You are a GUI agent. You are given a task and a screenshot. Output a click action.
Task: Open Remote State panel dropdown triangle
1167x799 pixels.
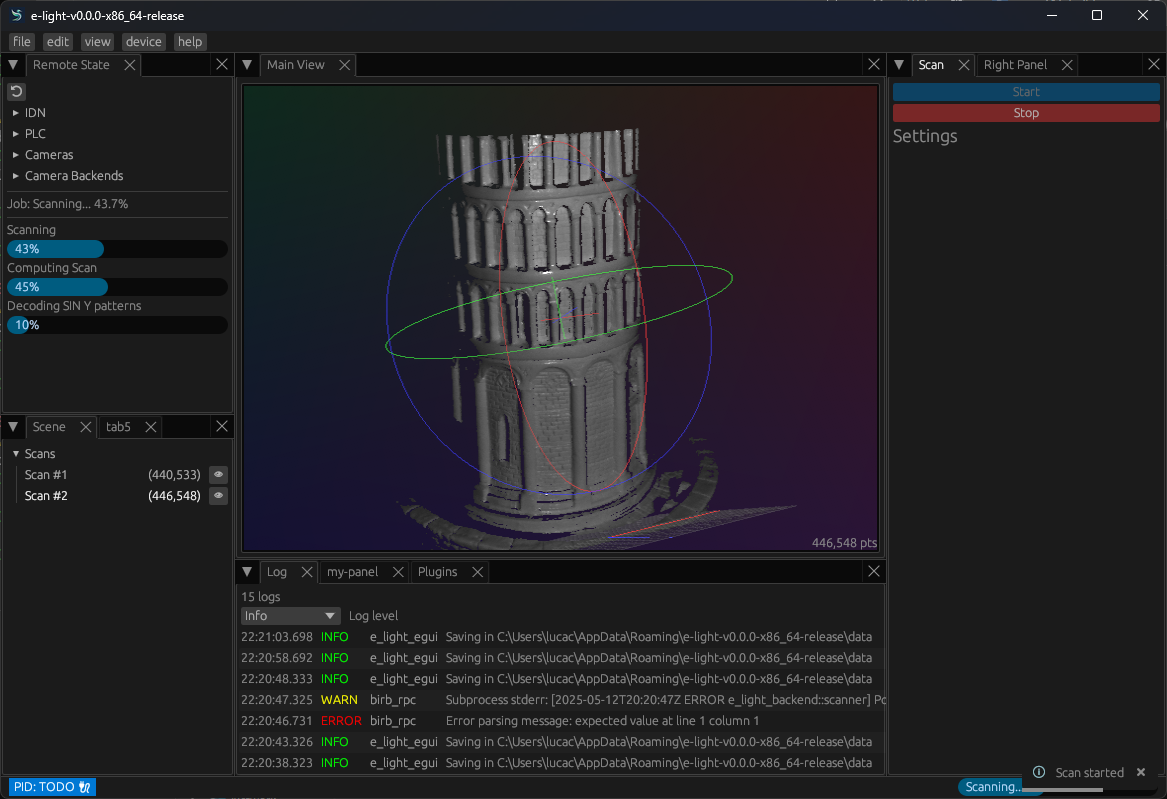click(x=13, y=65)
